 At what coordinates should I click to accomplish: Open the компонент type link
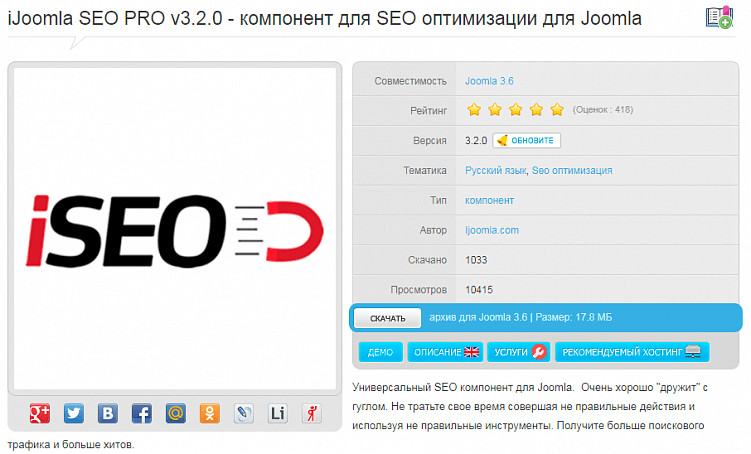click(x=489, y=200)
